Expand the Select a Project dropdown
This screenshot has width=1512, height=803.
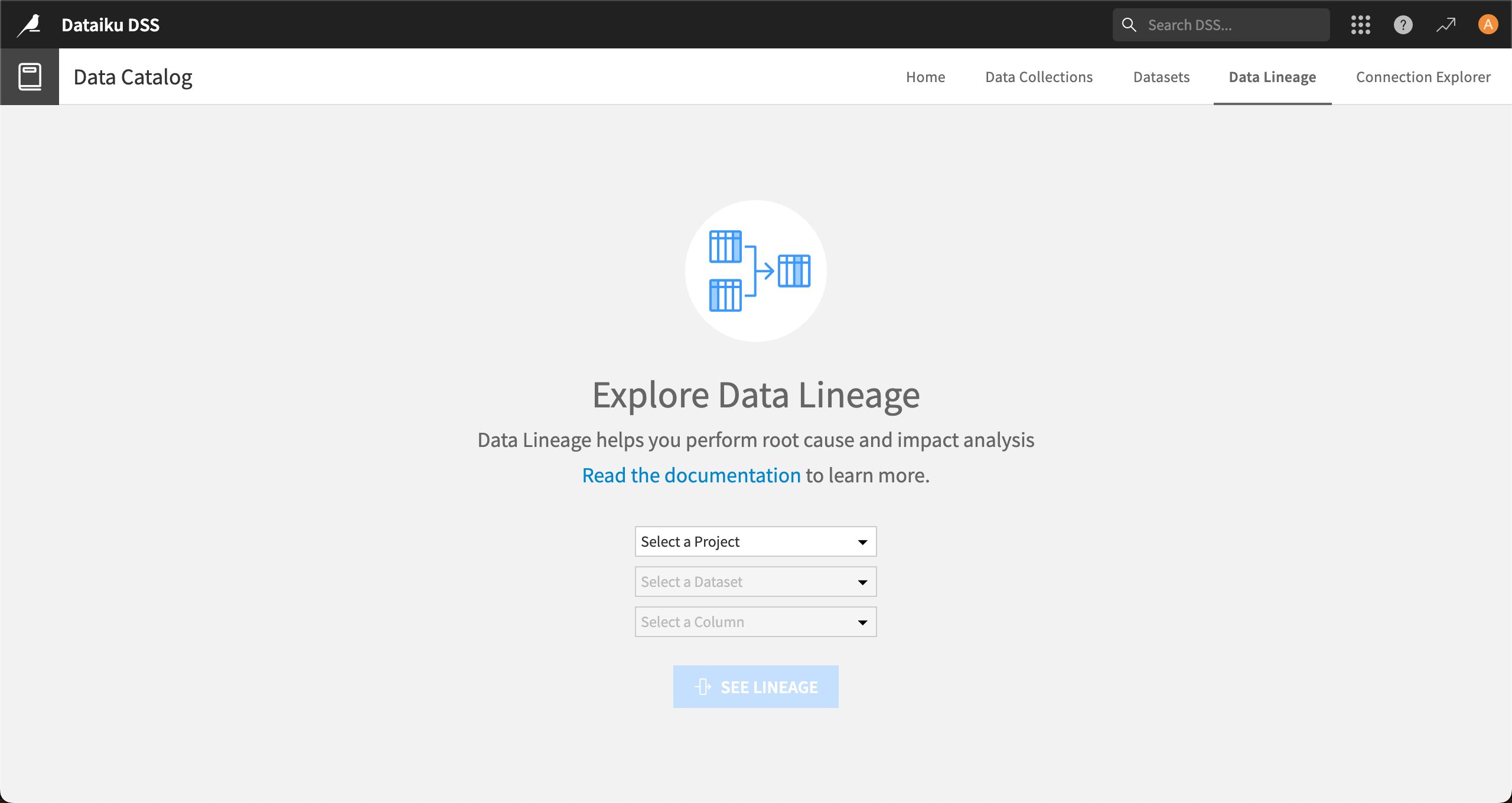point(755,541)
